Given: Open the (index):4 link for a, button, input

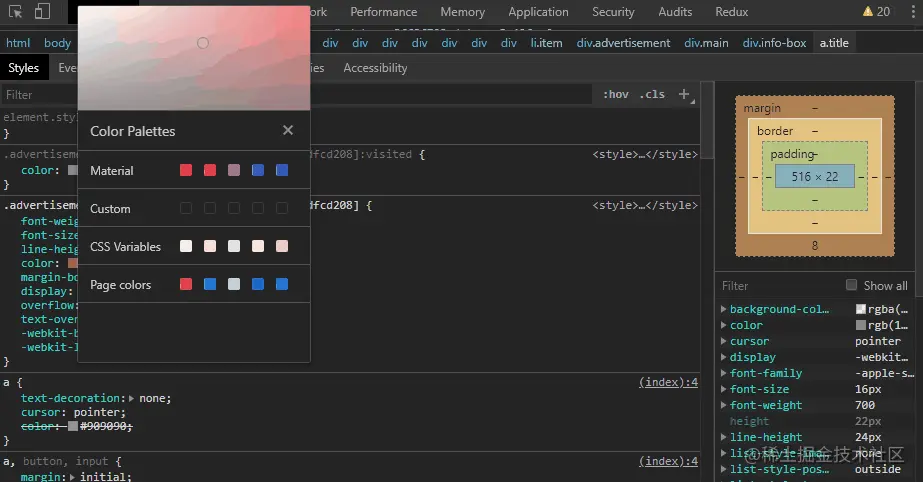Looking at the screenshot, I should (x=668, y=461).
